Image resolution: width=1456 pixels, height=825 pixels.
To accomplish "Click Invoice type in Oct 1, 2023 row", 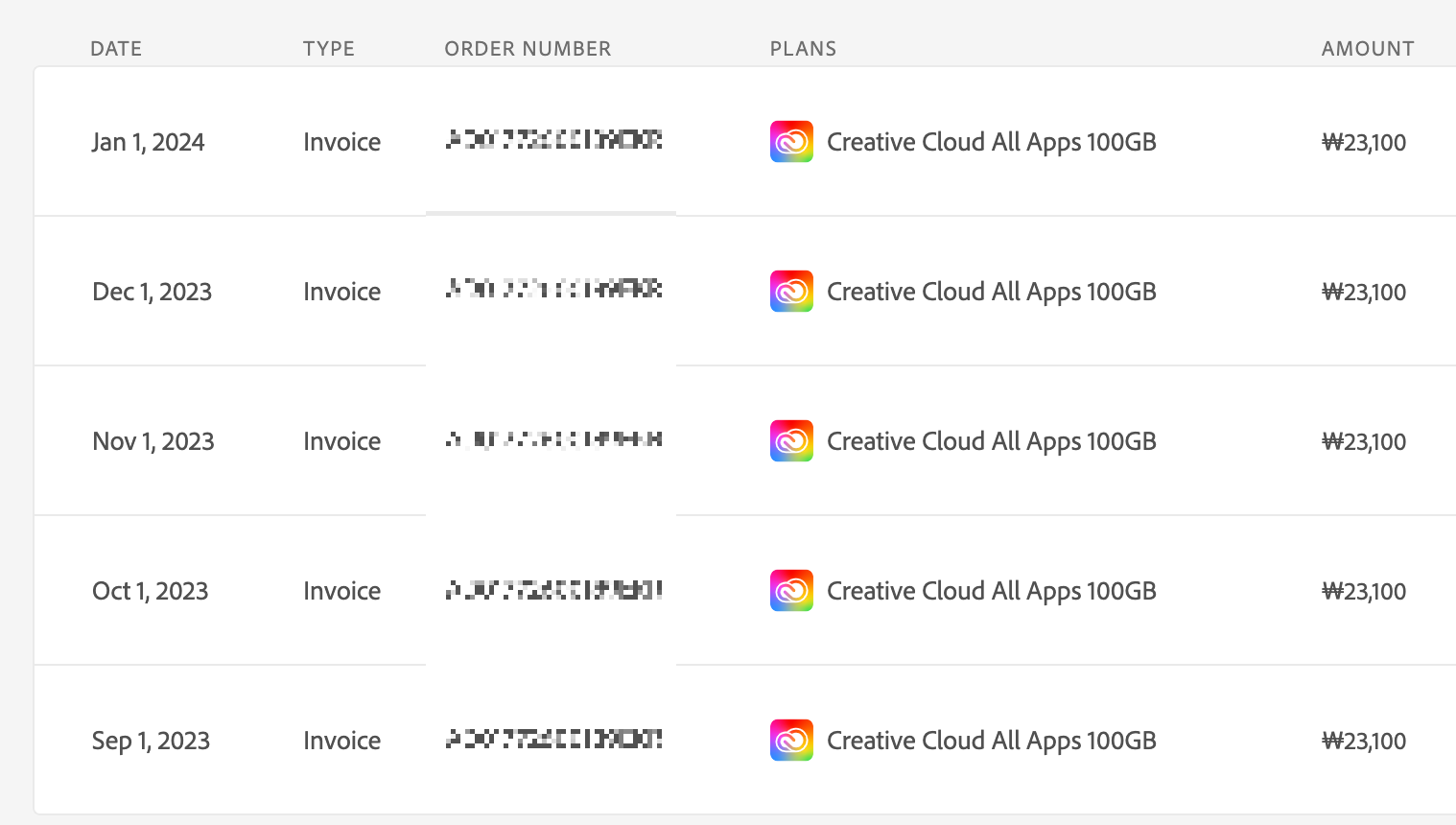I will click(342, 591).
